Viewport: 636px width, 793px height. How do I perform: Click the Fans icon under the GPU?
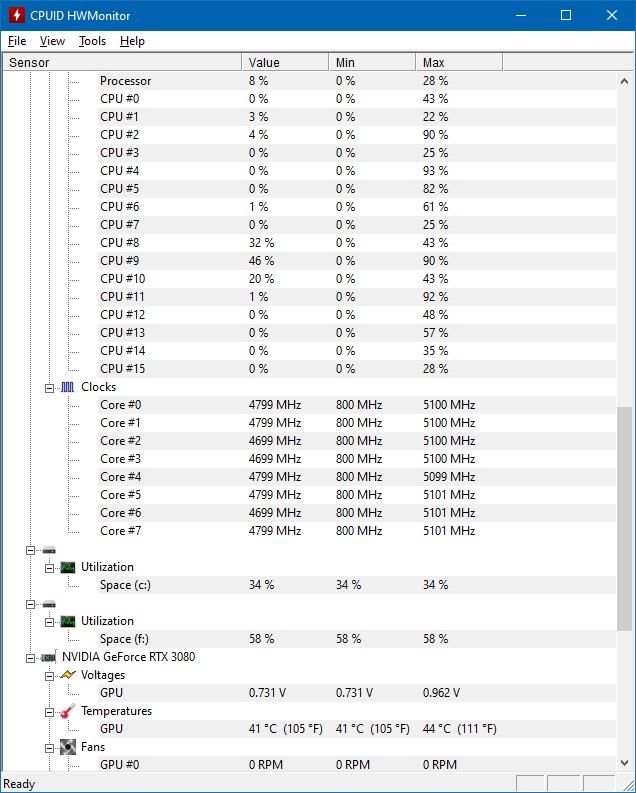click(68, 747)
